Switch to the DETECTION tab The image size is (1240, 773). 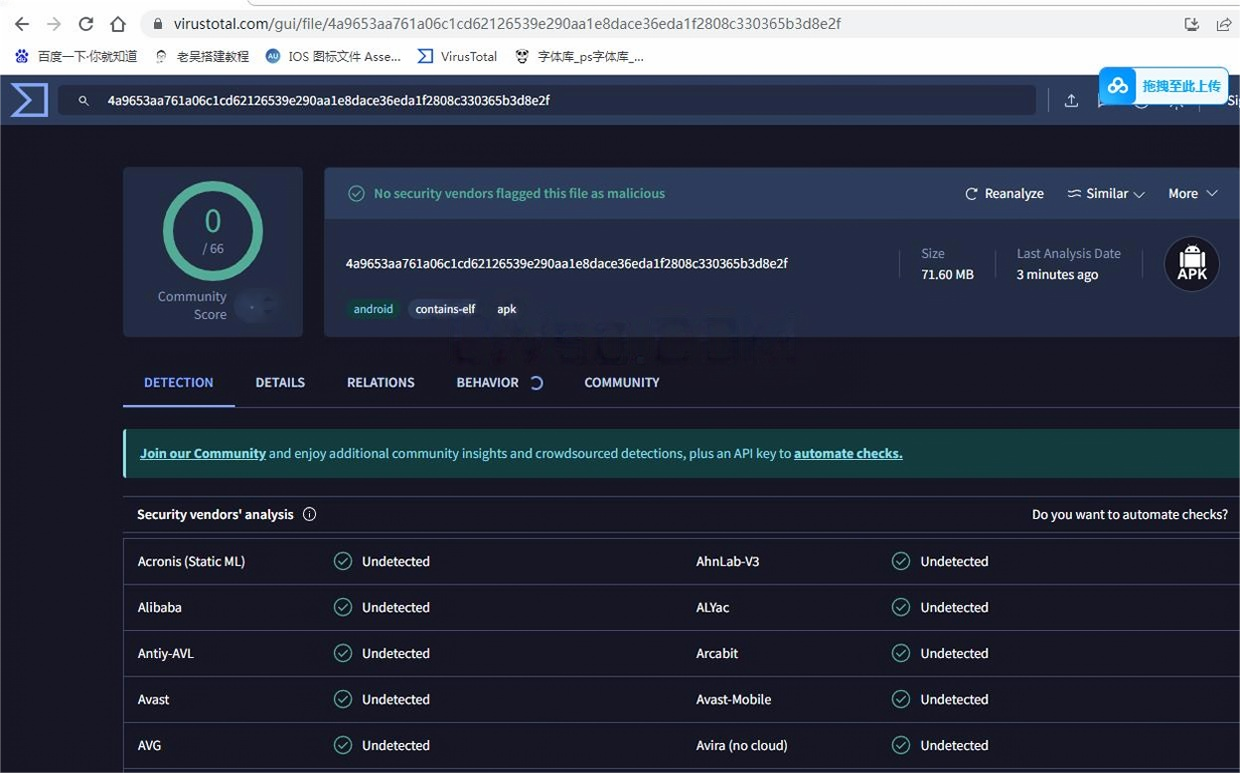click(179, 382)
